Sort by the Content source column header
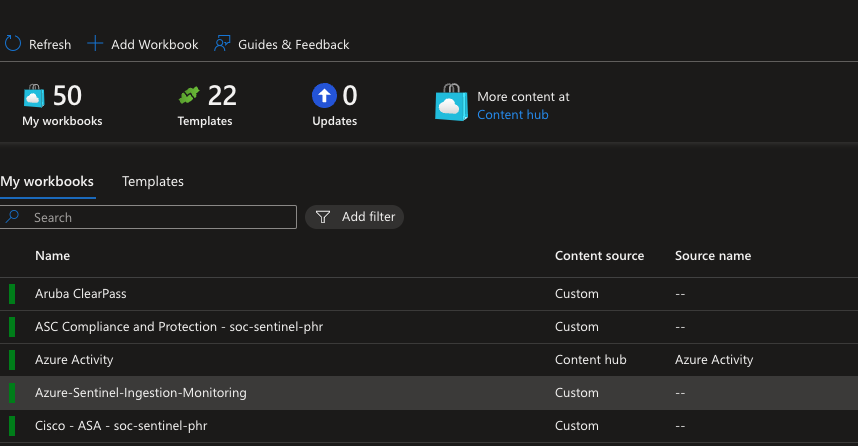 click(x=599, y=256)
